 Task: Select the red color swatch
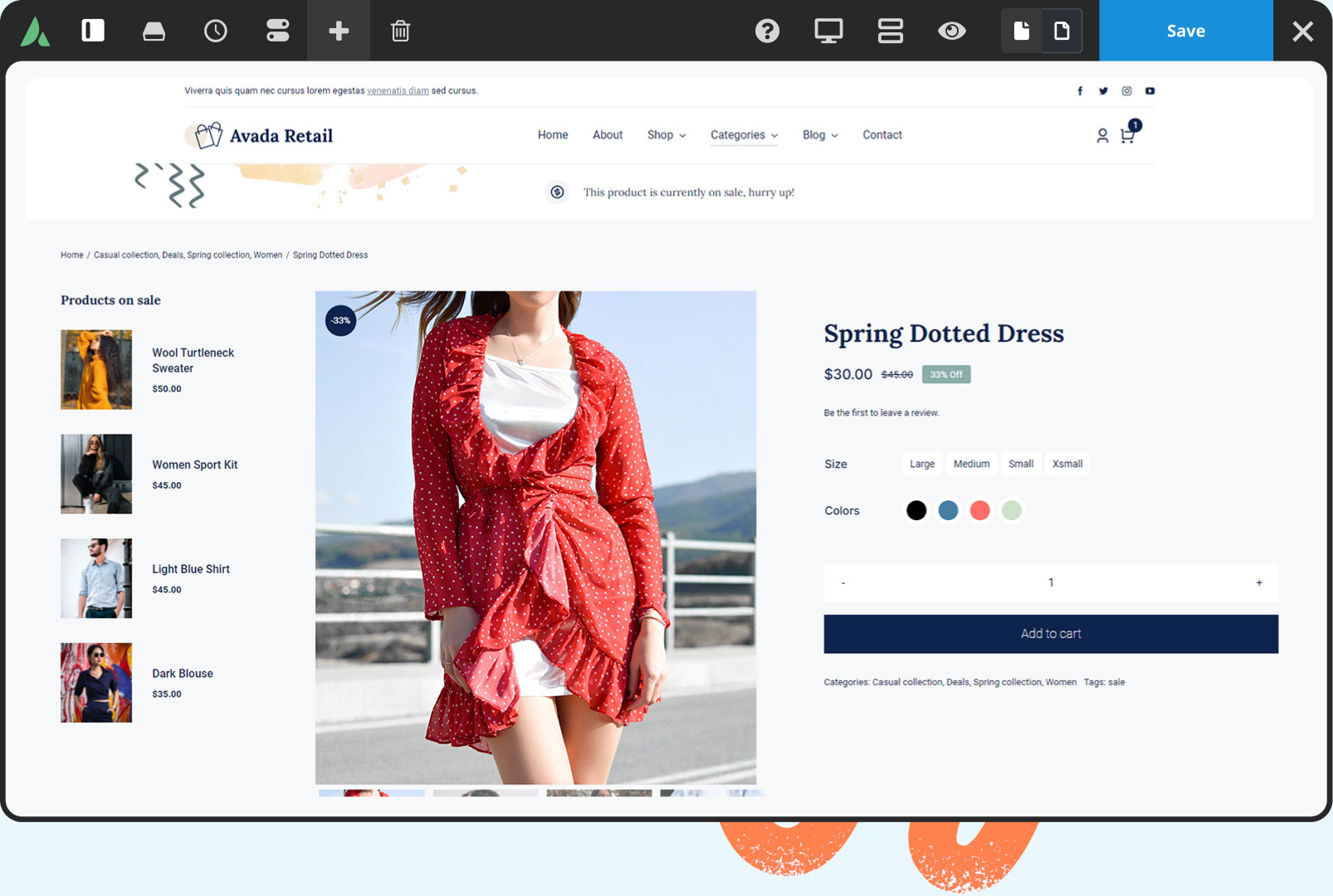979,510
